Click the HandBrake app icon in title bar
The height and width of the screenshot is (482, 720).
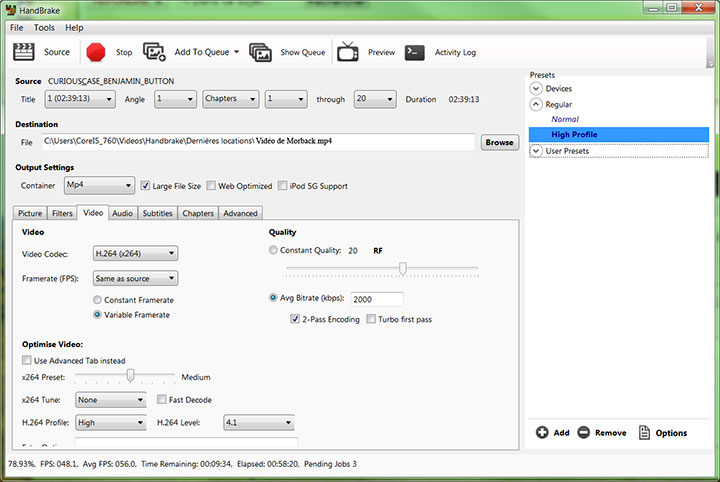point(11,10)
